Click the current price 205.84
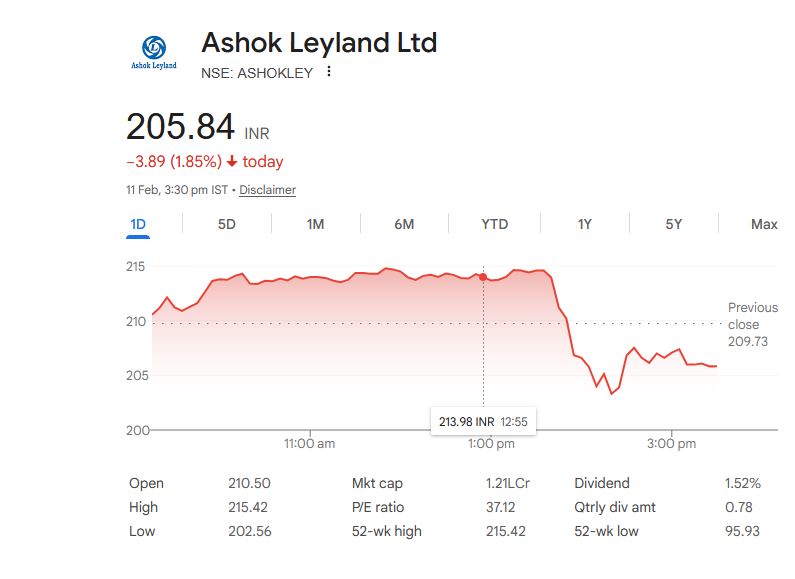The image size is (795, 579). (180, 127)
